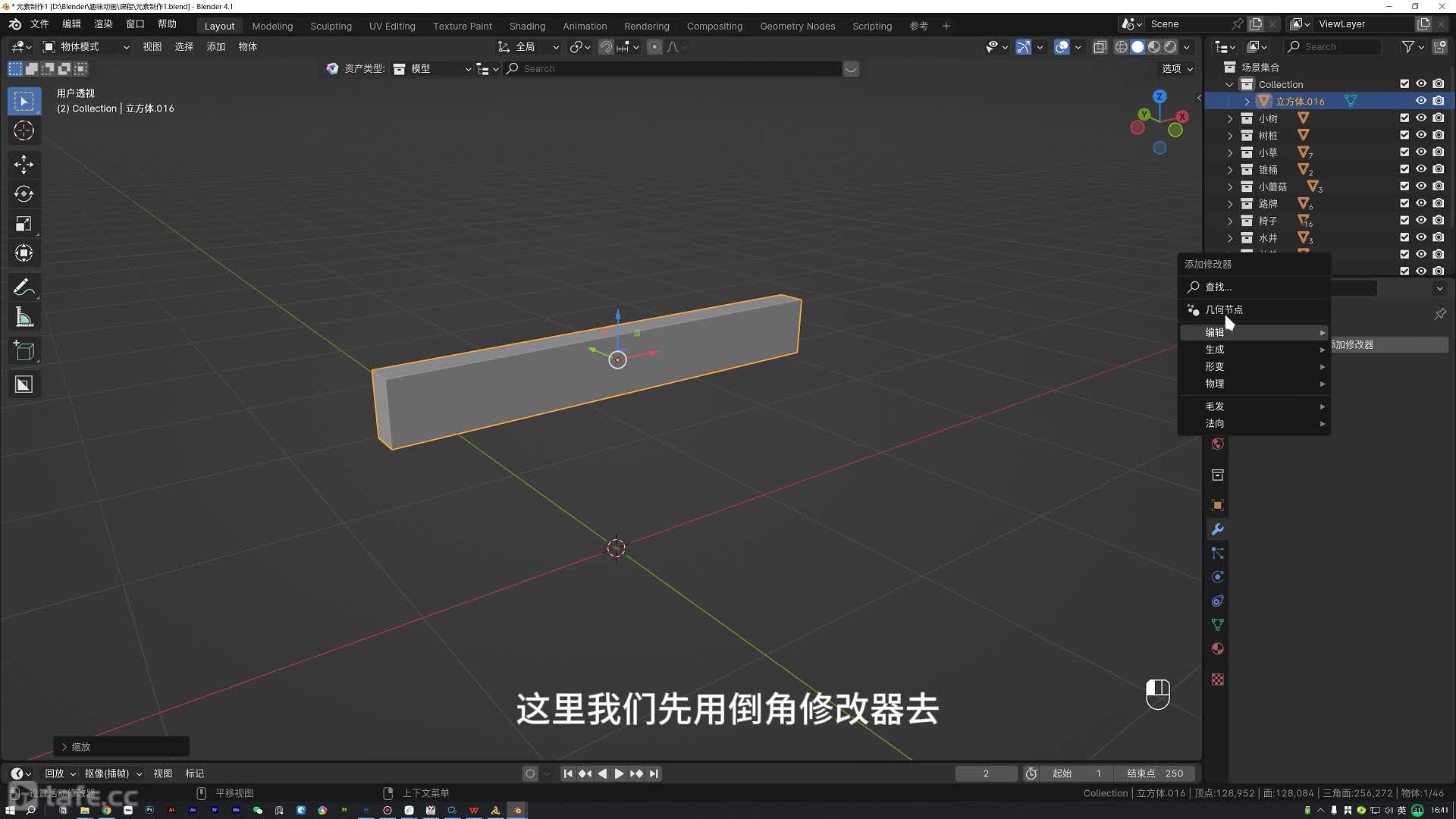Open the Object Data properties tab
The width and height of the screenshot is (1456, 819).
click(1217, 625)
